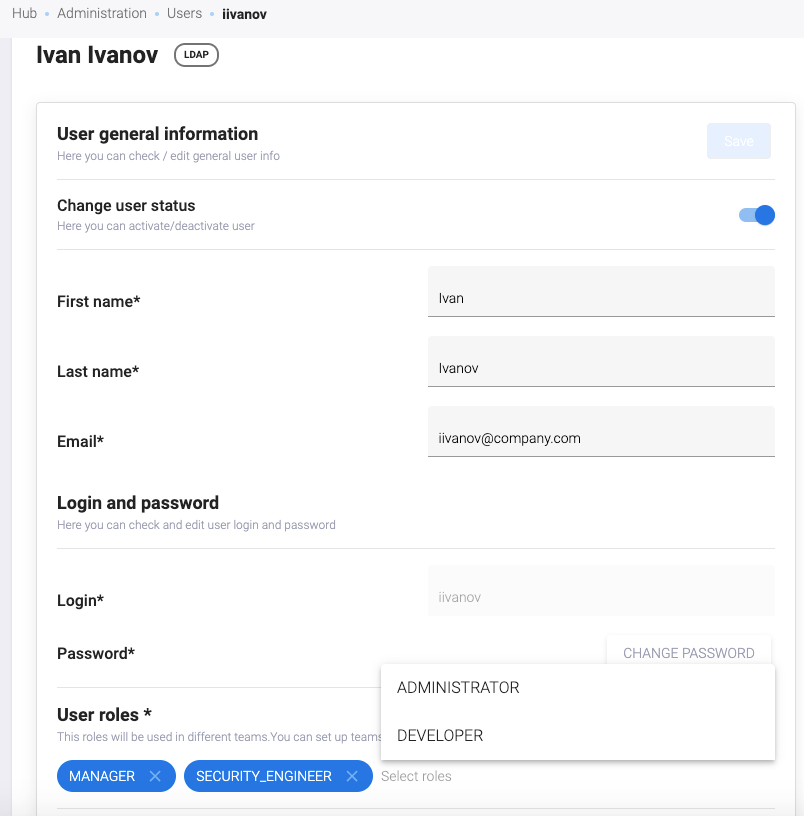Focus the Last name input field

pyautogui.click(x=600, y=368)
